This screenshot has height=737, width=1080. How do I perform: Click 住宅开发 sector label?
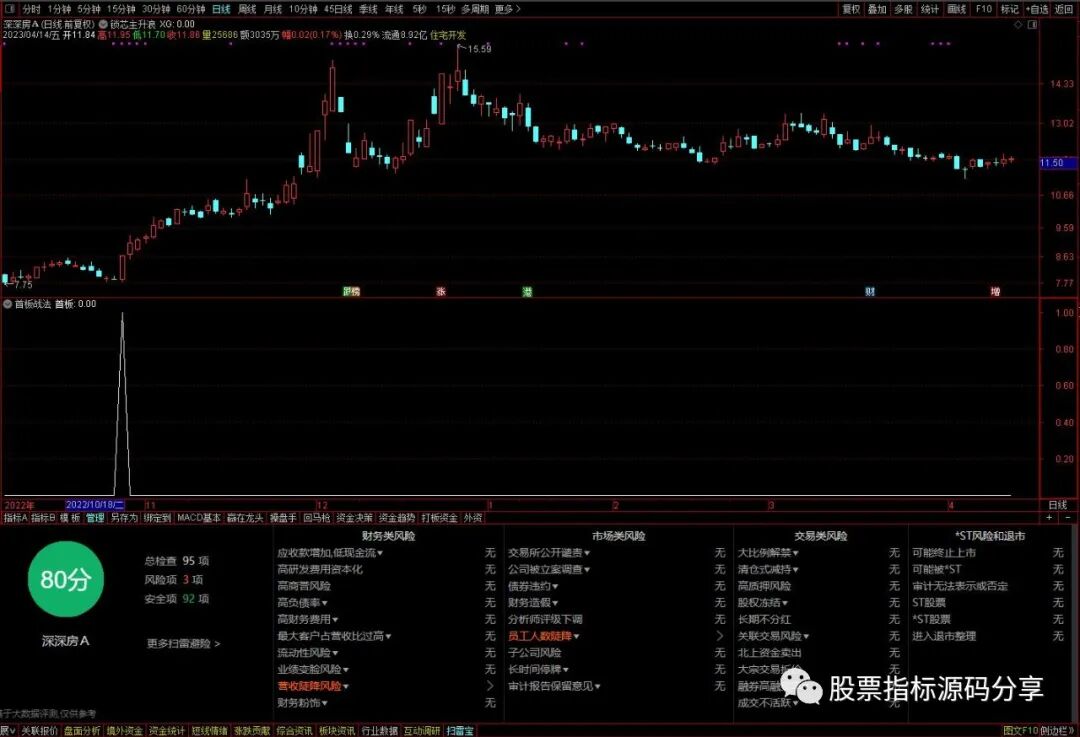tap(448, 34)
